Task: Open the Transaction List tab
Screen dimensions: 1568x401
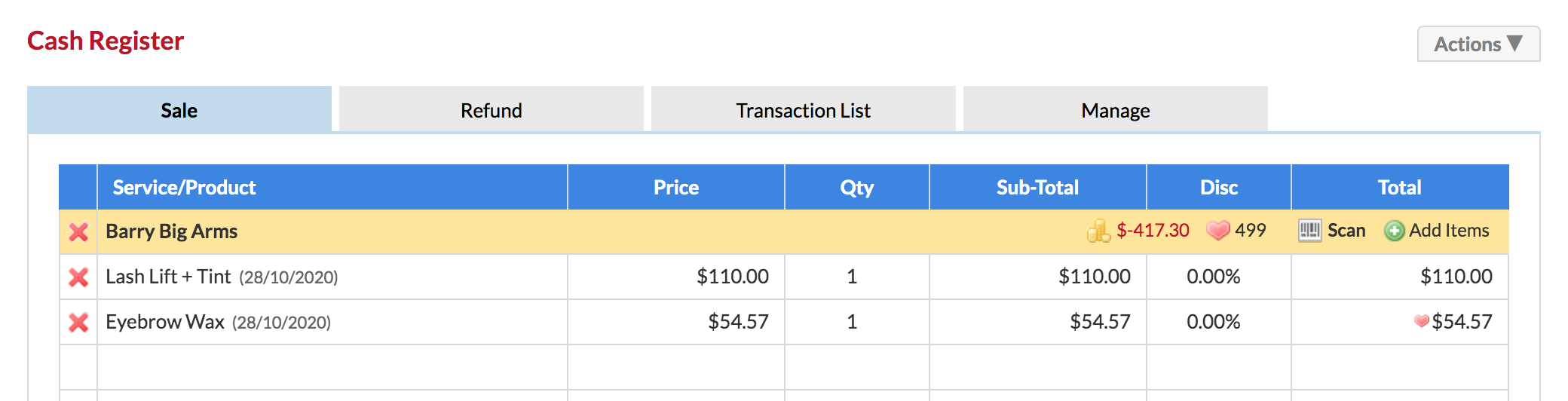Action: point(804,110)
